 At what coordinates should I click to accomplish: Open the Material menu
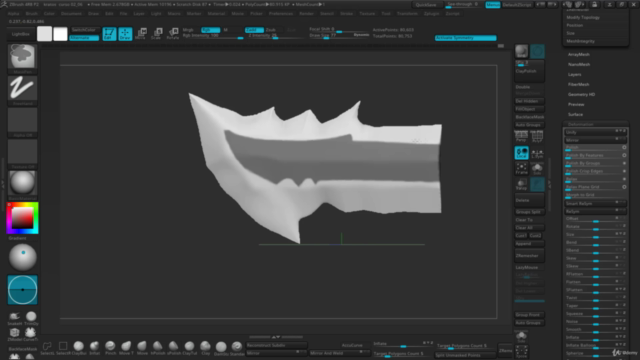pyautogui.click(x=216, y=13)
